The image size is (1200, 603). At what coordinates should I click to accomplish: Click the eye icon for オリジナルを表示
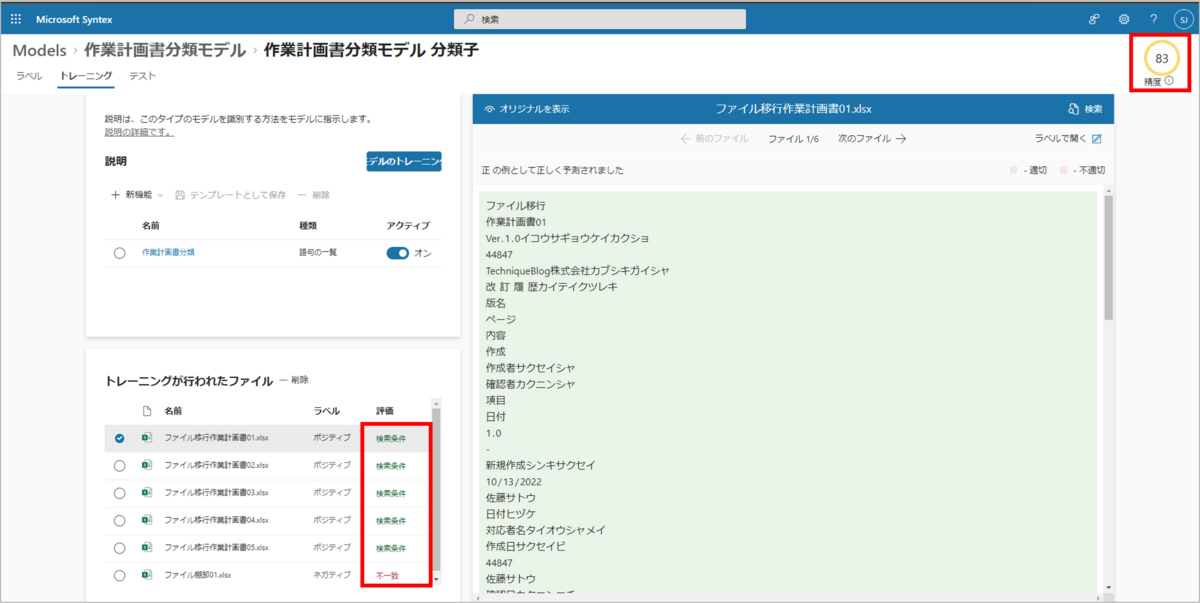(x=489, y=109)
